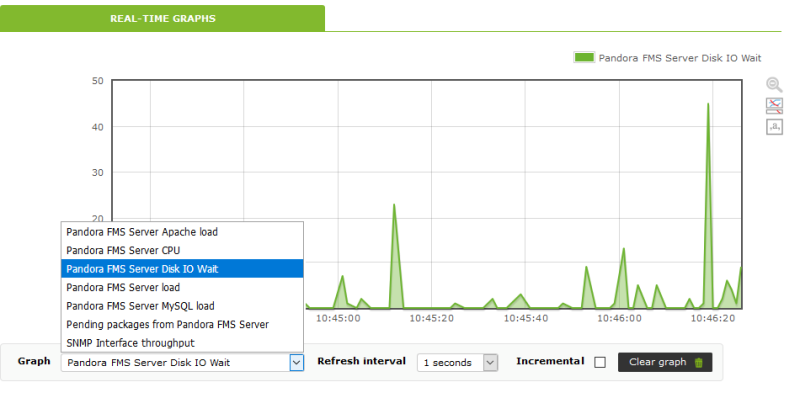This screenshot has height=398, width=800.
Task: Select Pandora FMS Server MySQL load option
Action: (x=182, y=306)
